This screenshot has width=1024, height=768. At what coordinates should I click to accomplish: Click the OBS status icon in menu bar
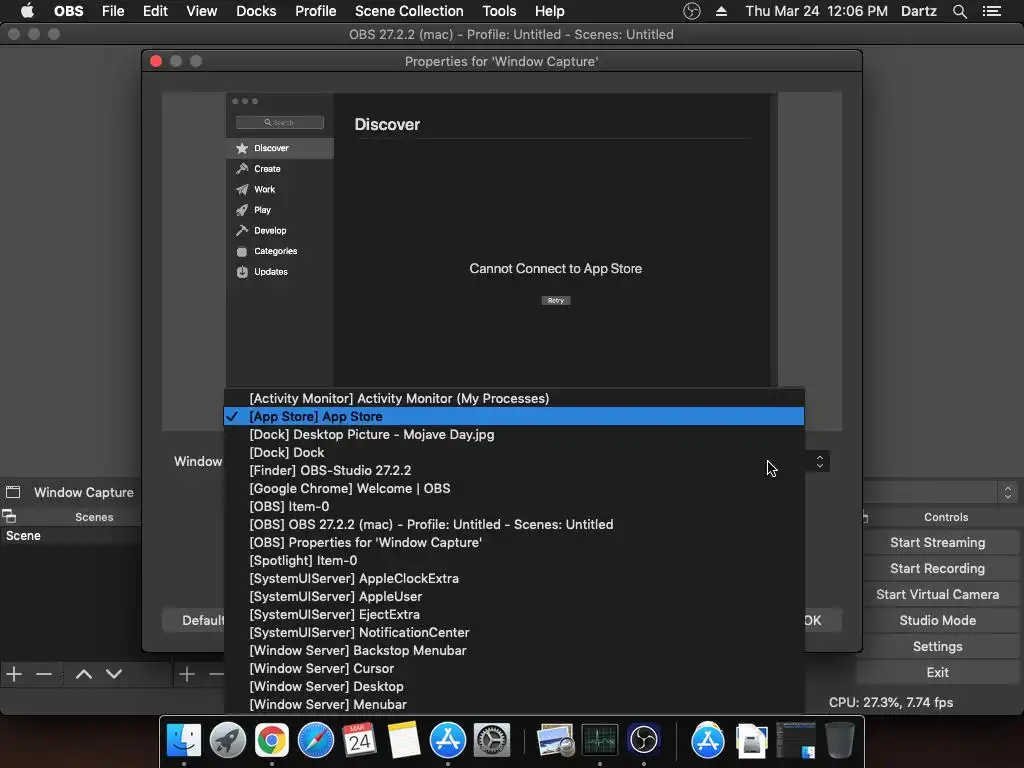[692, 11]
